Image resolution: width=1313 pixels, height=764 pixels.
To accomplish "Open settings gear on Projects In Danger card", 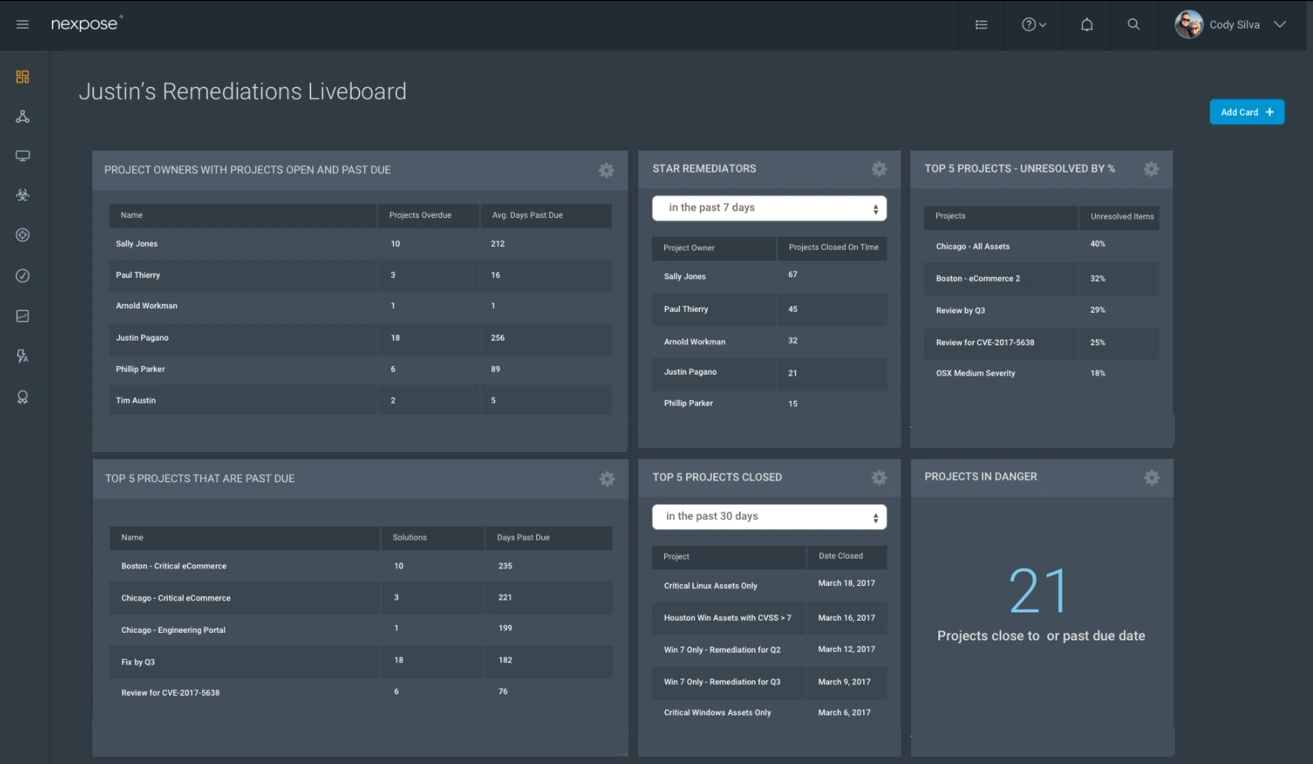I will (1151, 478).
